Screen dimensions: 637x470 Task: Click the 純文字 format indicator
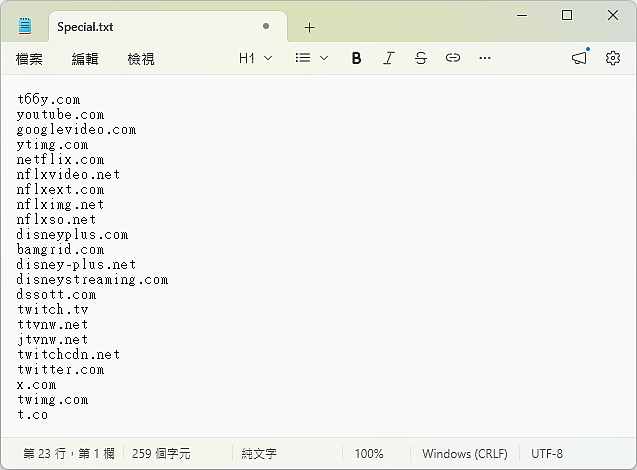(259, 453)
